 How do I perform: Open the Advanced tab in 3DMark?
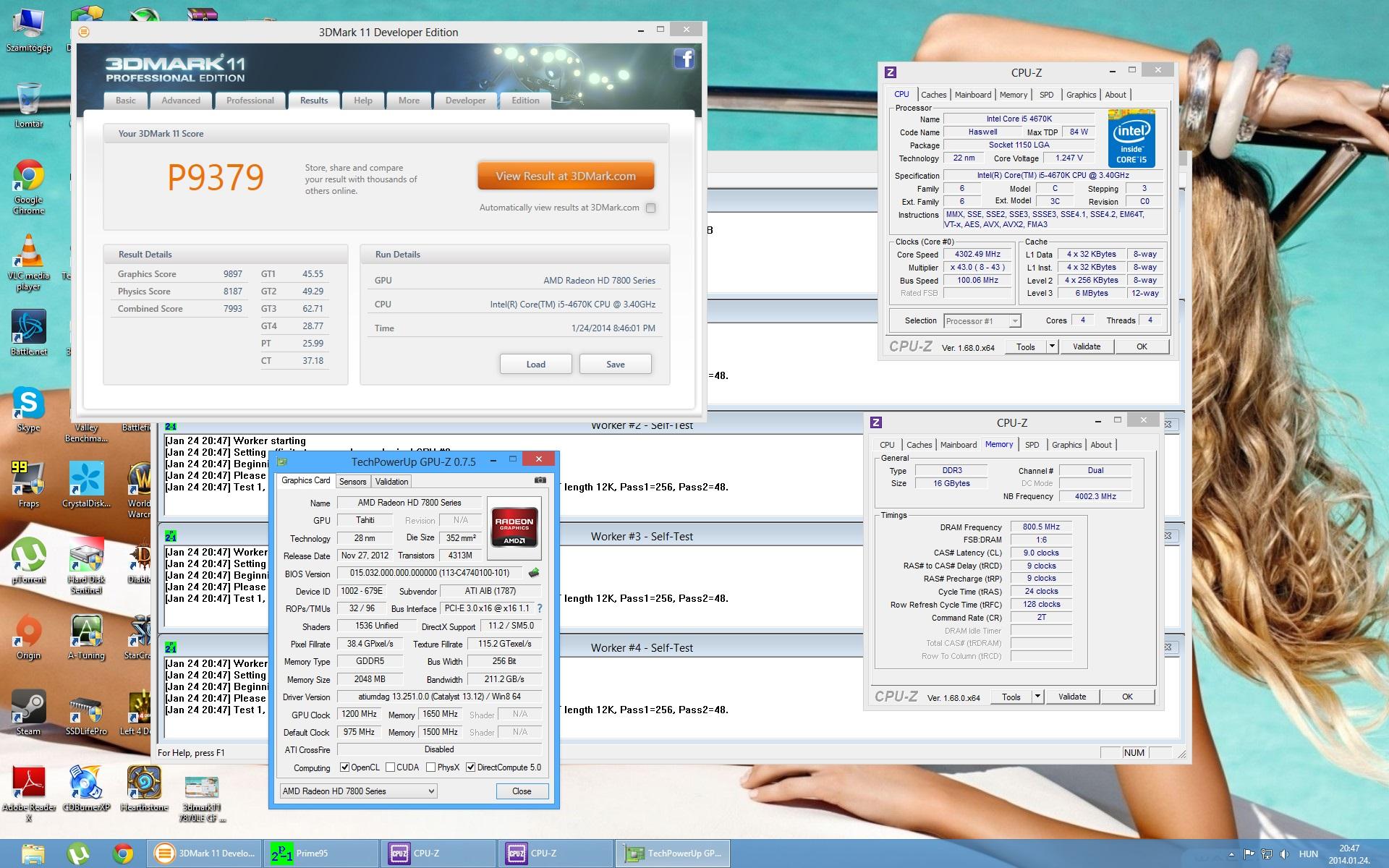pos(181,101)
